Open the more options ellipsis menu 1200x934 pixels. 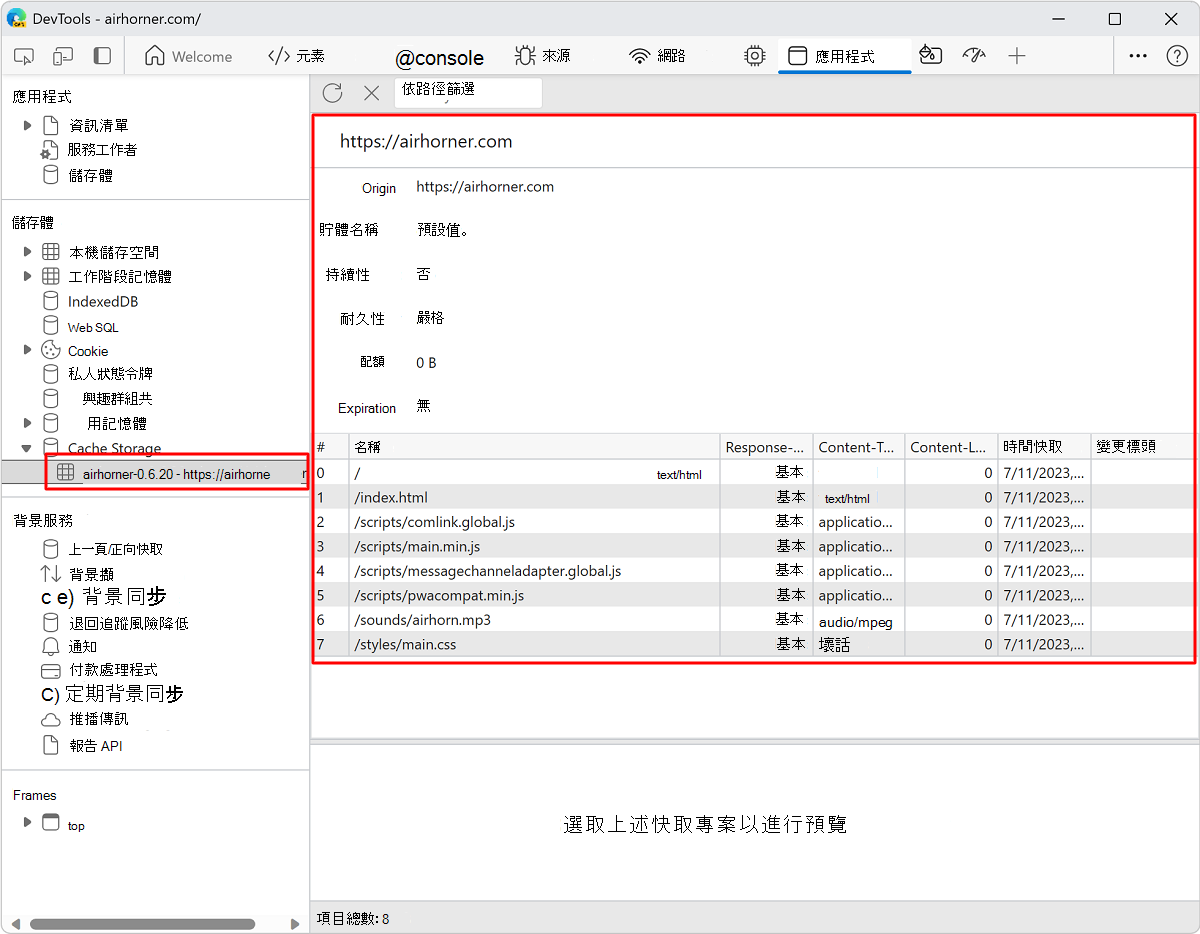pos(1138,56)
